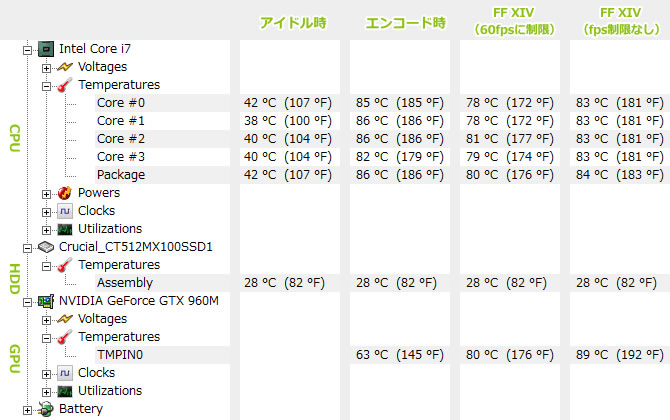Click Core #1 idle value 38 °C
The image size is (670, 420).
click(260, 121)
